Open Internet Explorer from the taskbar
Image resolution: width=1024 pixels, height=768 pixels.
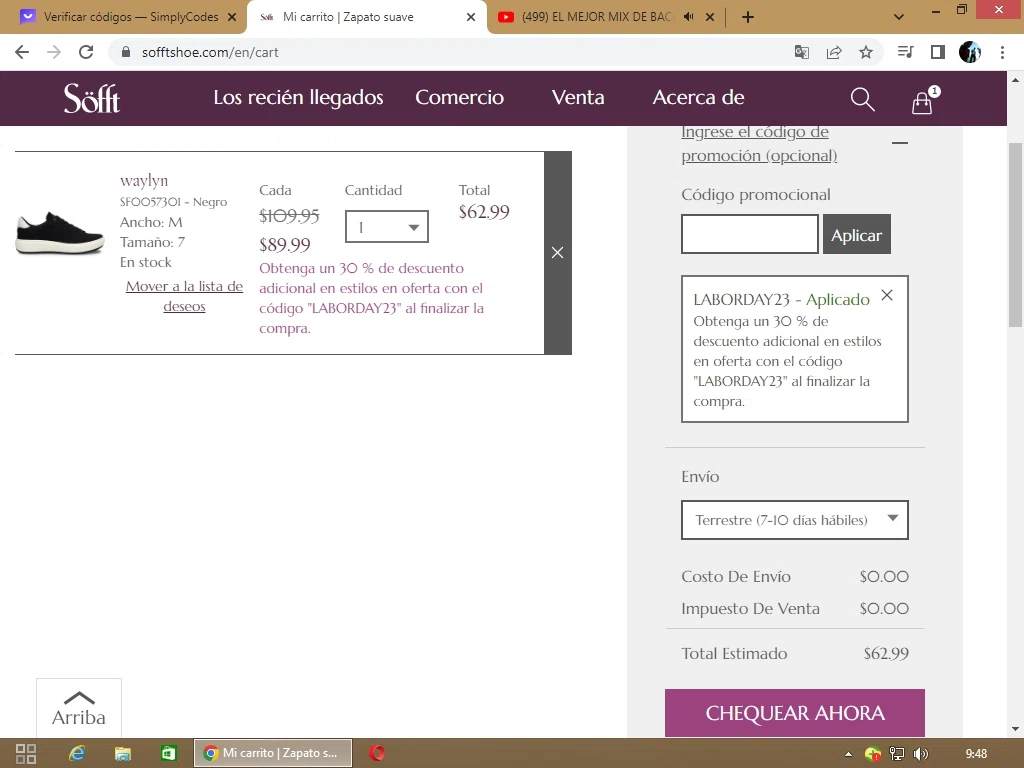point(77,754)
